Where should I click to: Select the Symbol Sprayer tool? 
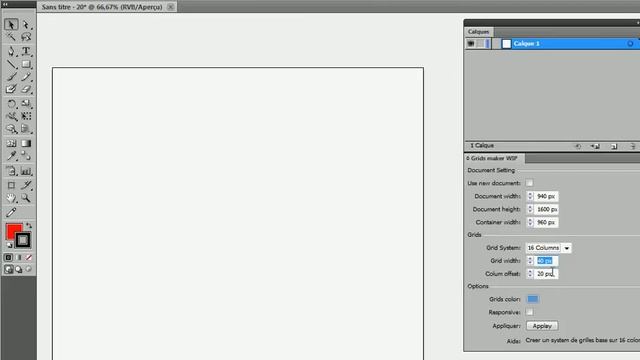[11, 171]
